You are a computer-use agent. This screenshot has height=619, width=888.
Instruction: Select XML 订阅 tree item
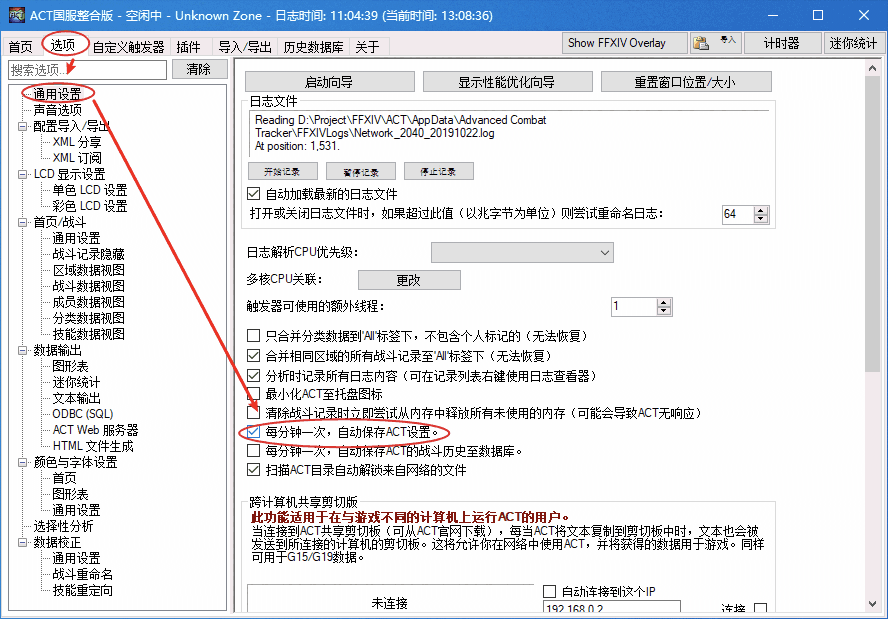[x=77, y=158]
